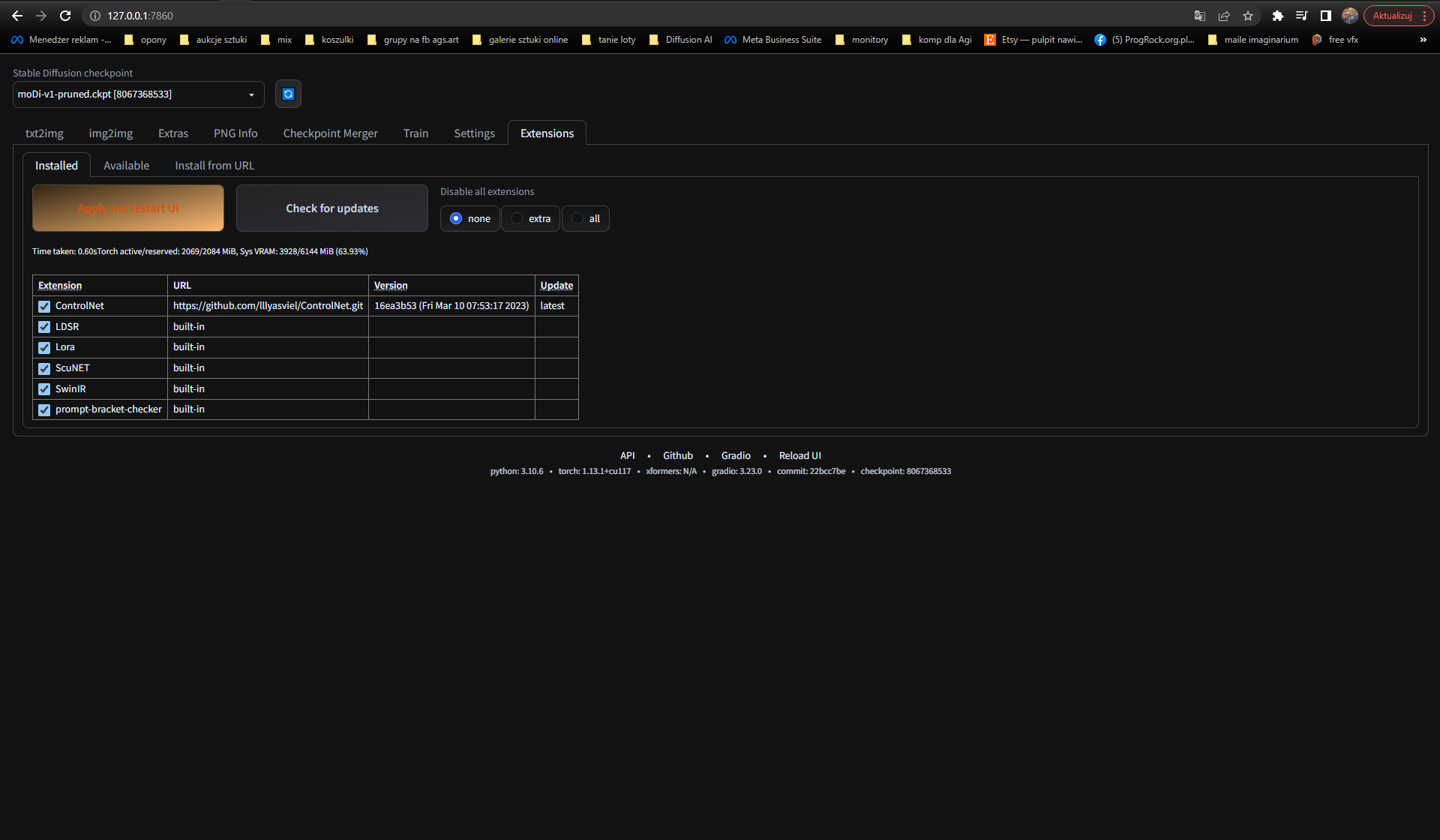The height and width of the screenshot is (840, 1440).
Task: Click the browser address bar URL
Action: [x=140, y=16]
